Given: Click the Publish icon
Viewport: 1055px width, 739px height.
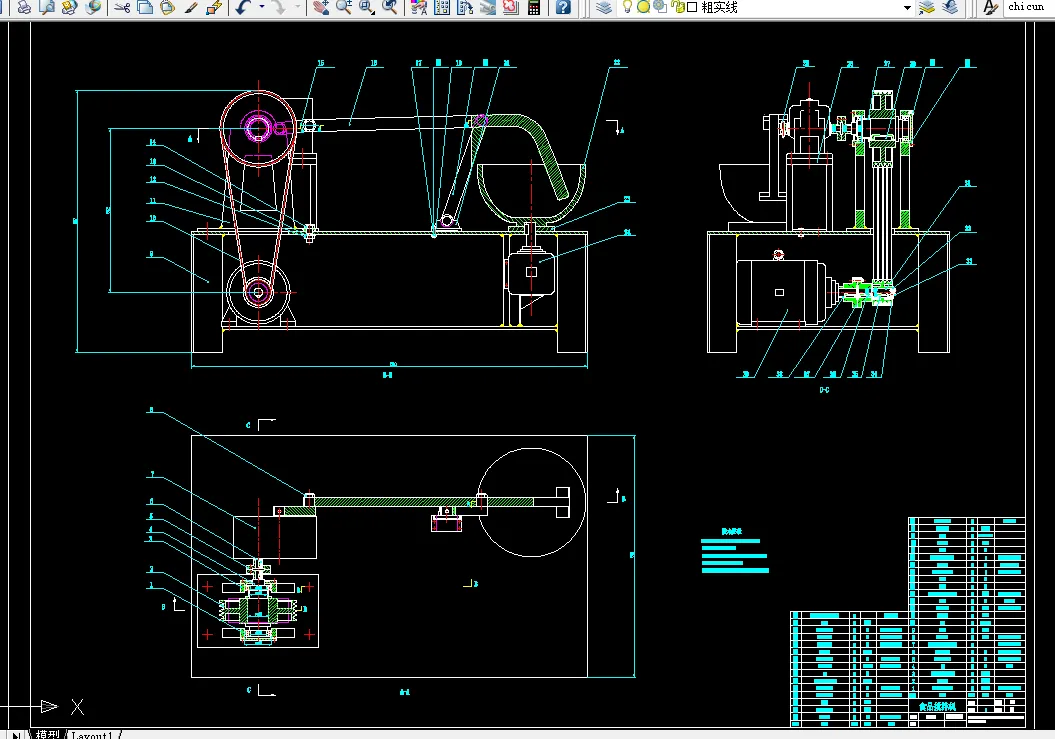Looking at the screenshot, I should coord(69,7).
